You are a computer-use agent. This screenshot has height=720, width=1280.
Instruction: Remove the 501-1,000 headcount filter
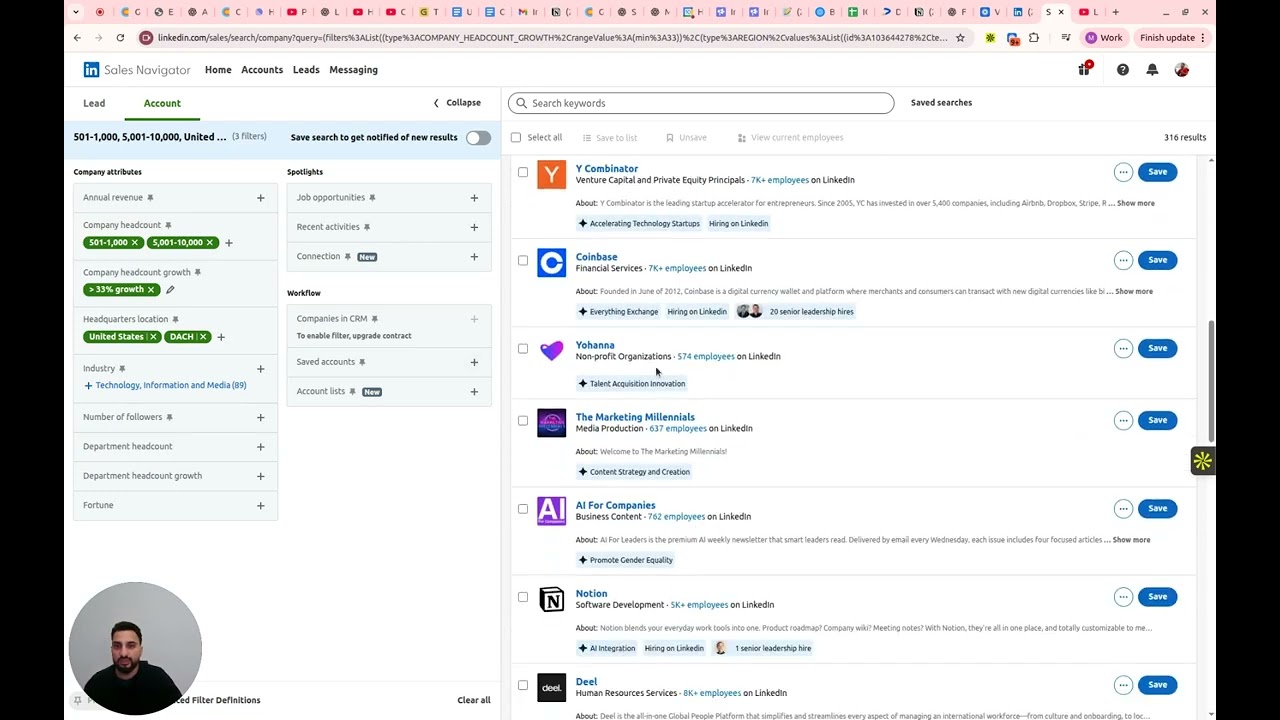point(134,243)
